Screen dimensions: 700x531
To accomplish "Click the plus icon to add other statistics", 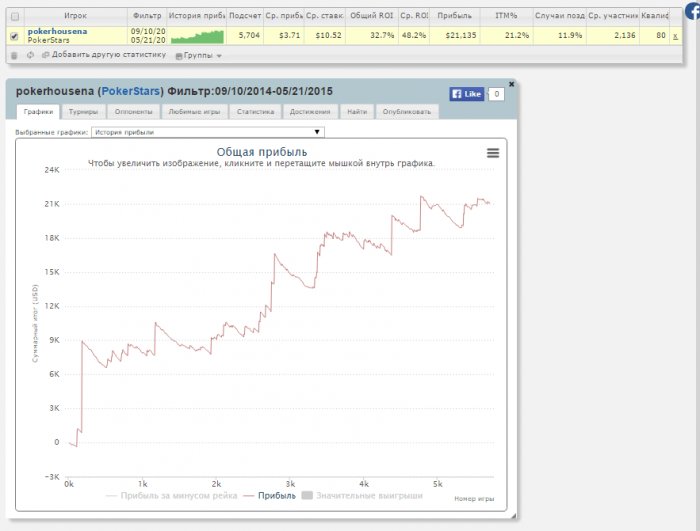I will 45,54.
